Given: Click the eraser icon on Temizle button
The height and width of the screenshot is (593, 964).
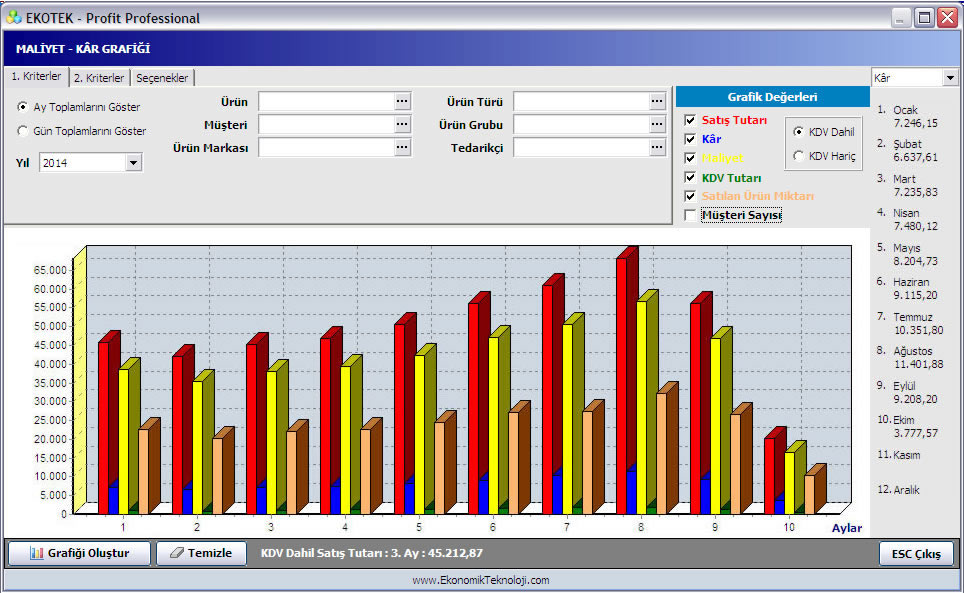Looking at the screenshot, I should tap(177, 553).
